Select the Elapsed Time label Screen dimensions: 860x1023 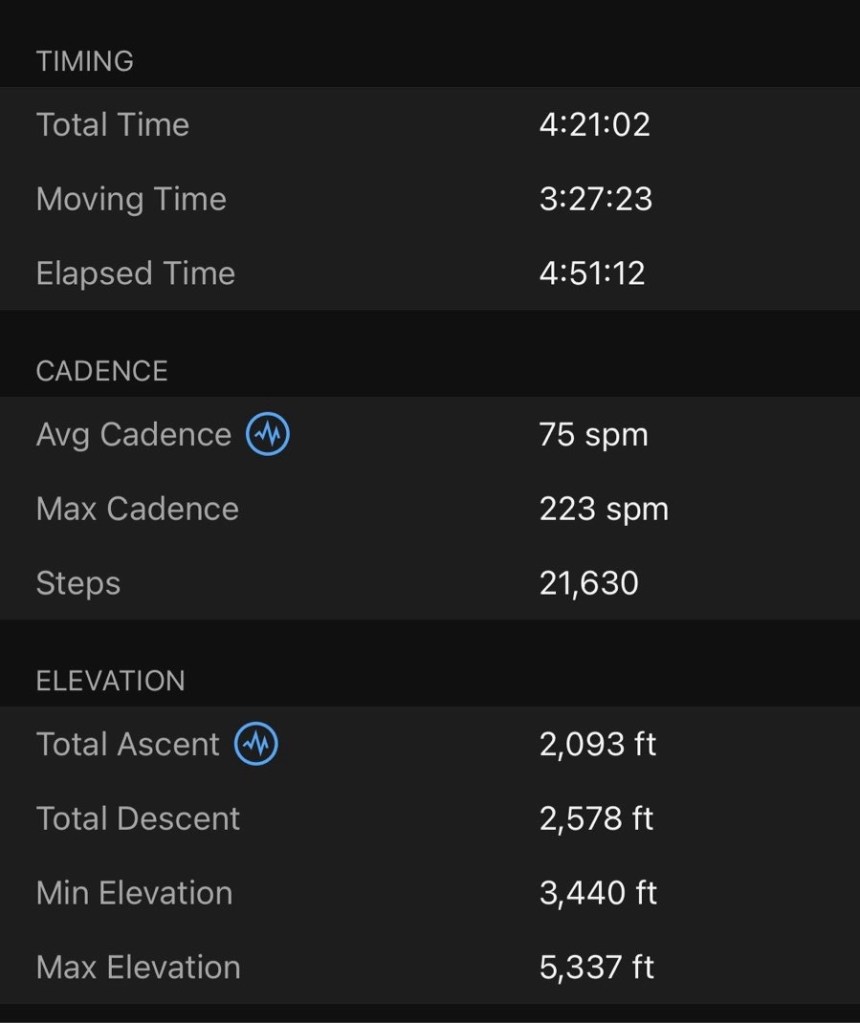[135, 273]
